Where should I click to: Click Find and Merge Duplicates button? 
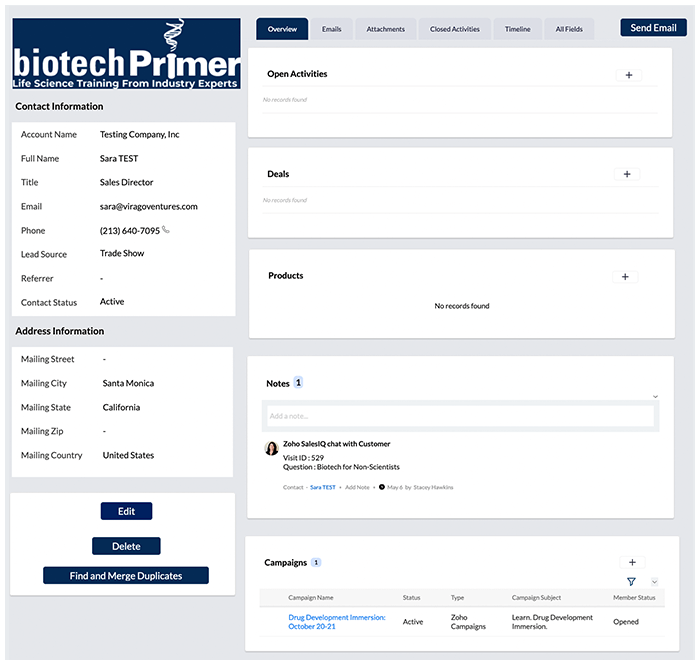tap(126, 576)
